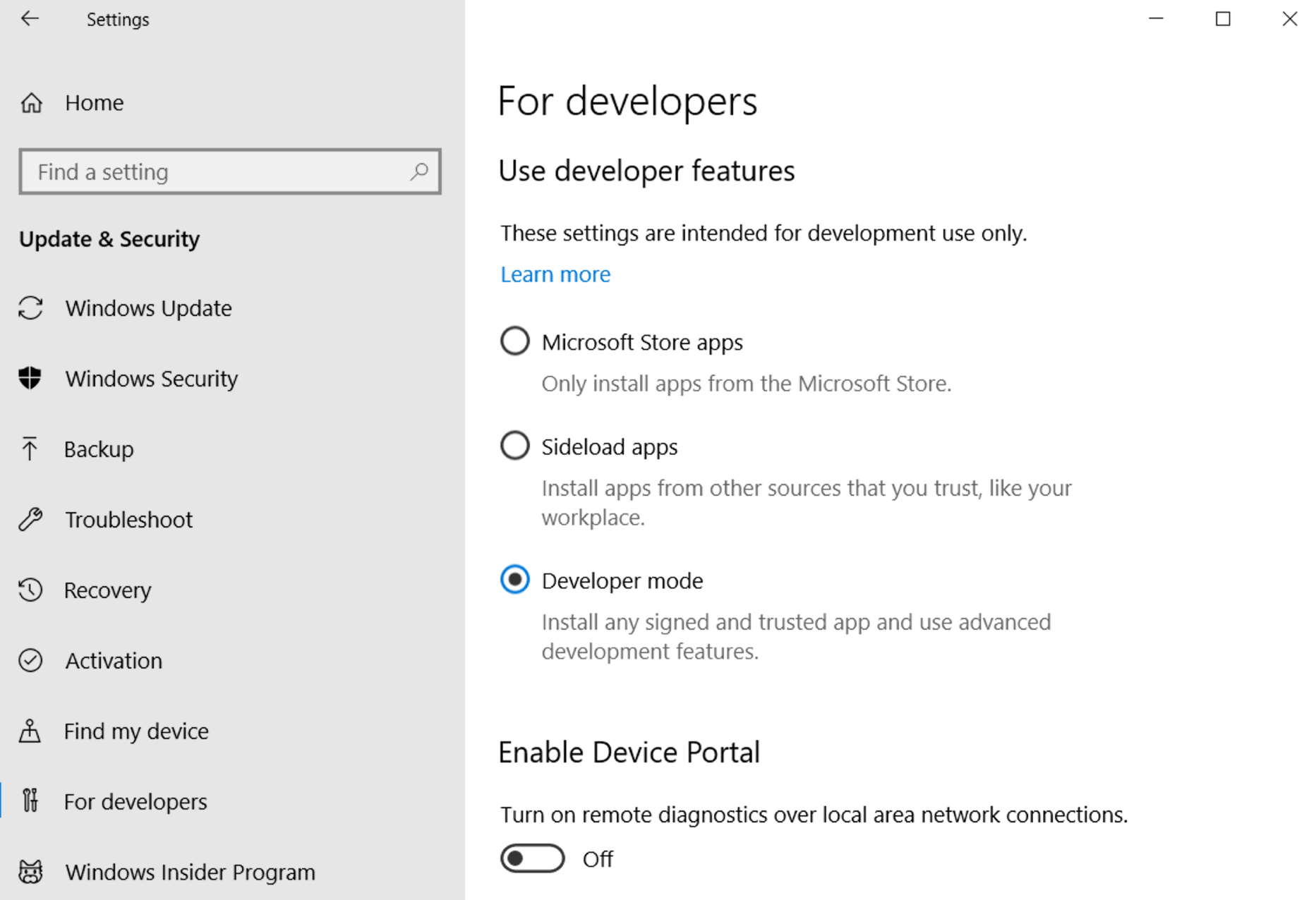Image resolution: width=1316 pixels, height=900 pixels.
Task: Turn on the Device Portal toggle
Action: (x=533, y=858)
